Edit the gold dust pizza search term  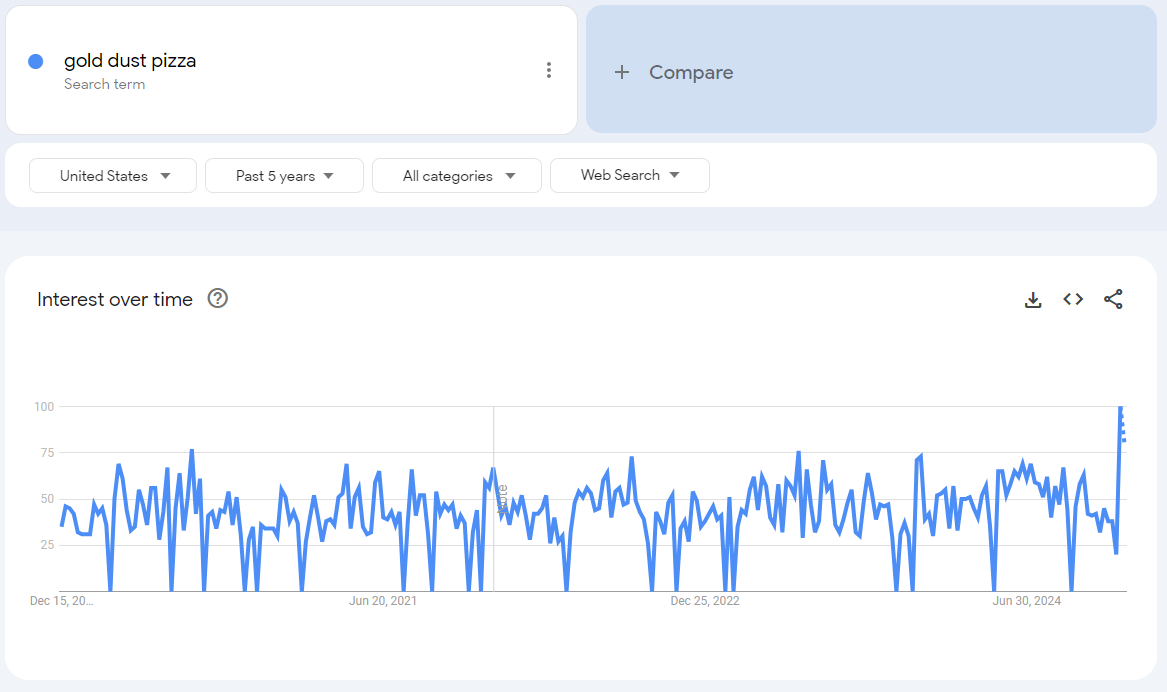tap(130, 60)
